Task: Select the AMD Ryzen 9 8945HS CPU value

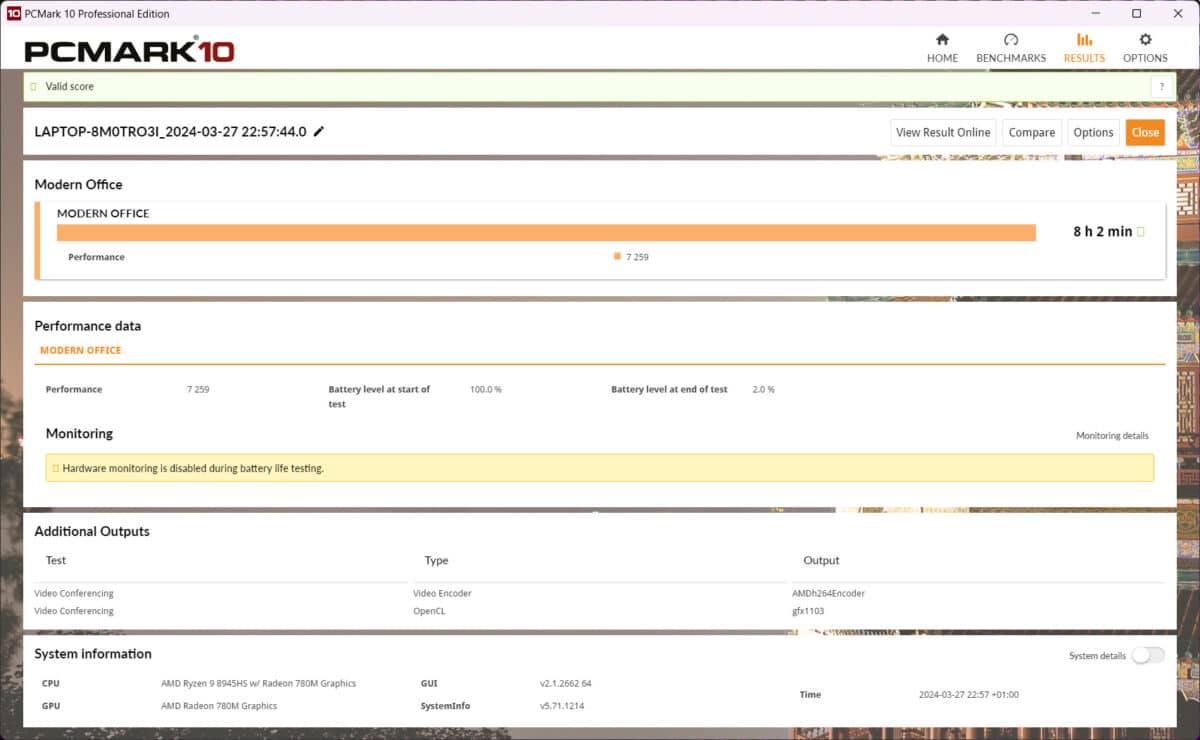Action: tap(258, 684)
